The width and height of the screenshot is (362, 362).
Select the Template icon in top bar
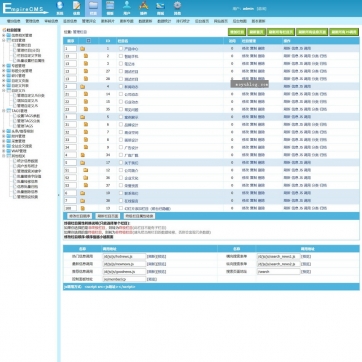pyautogui.click(x=110, y=8)
